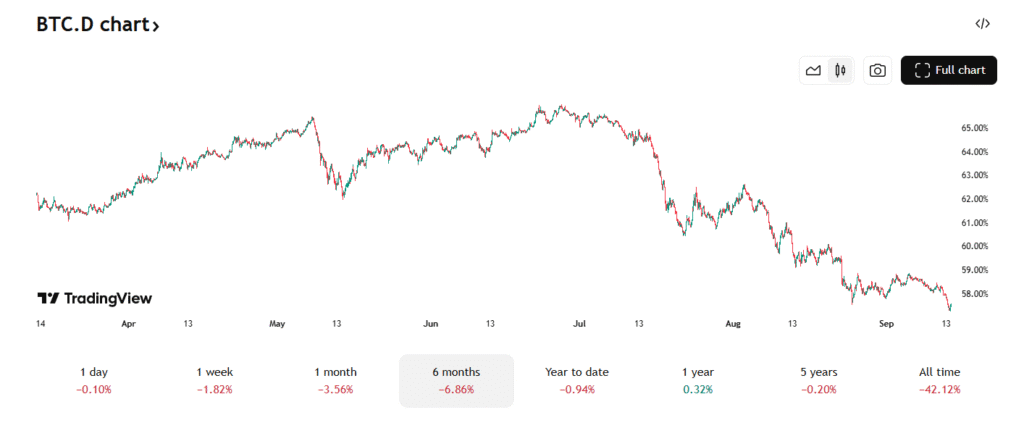Switch to area chart style

coord(813,70)
